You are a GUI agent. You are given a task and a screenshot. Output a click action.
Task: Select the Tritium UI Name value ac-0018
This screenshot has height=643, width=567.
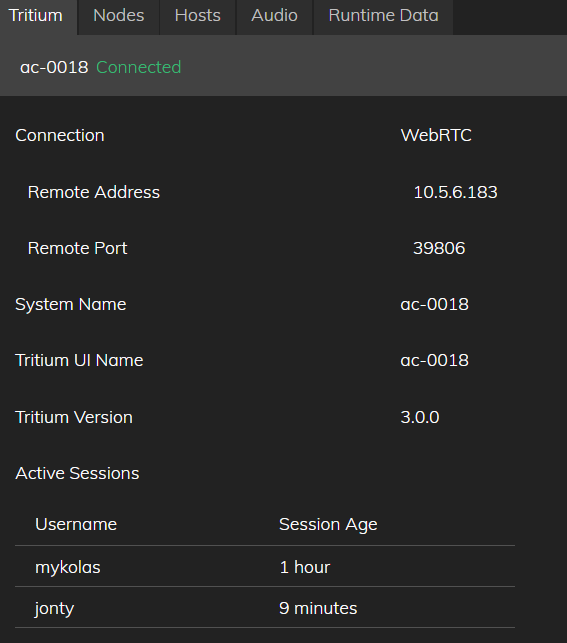[435, 360]
